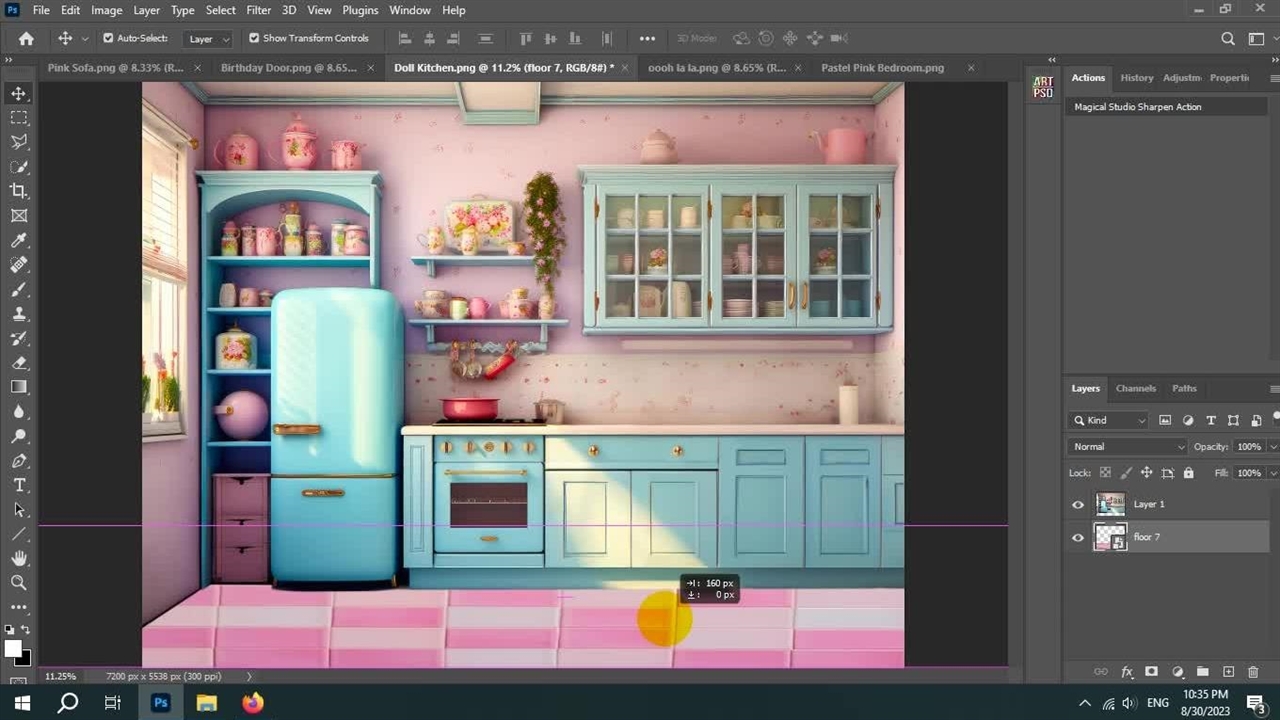Viewport: 1280px width, 720px height.
Task: Select the Horizontal Type tool
Action: pos(19,485)
